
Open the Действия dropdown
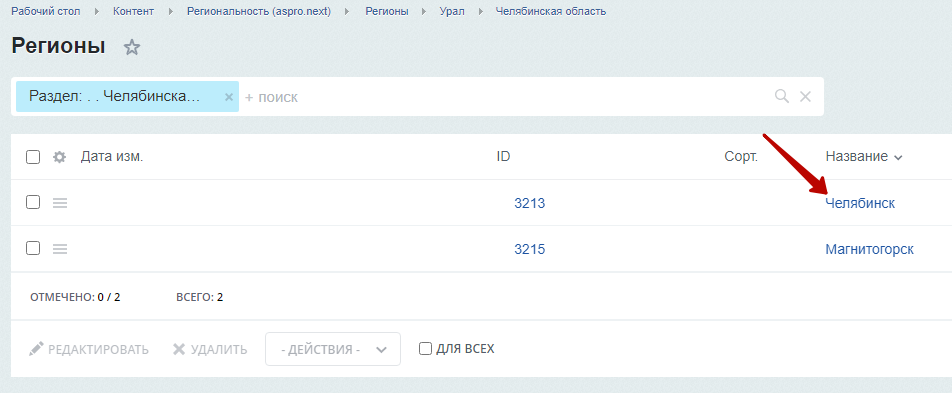click(333, 349)
